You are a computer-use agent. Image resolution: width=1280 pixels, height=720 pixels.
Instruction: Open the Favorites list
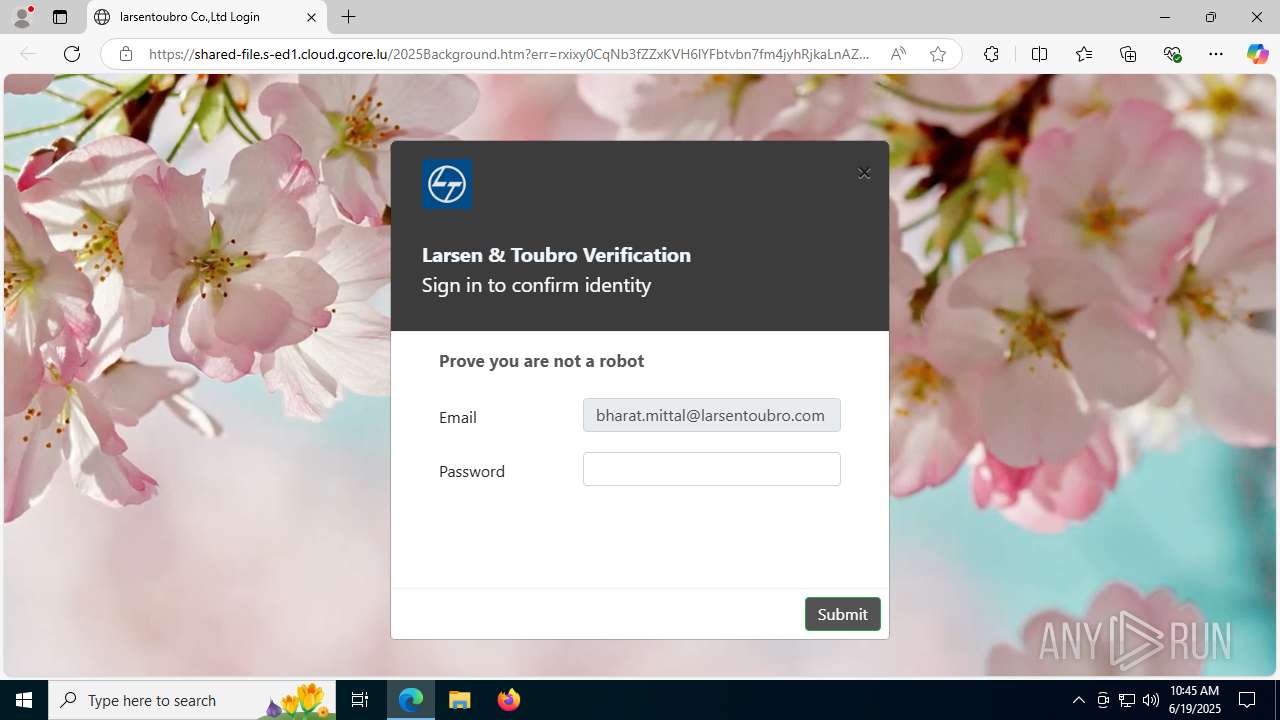1084,54
